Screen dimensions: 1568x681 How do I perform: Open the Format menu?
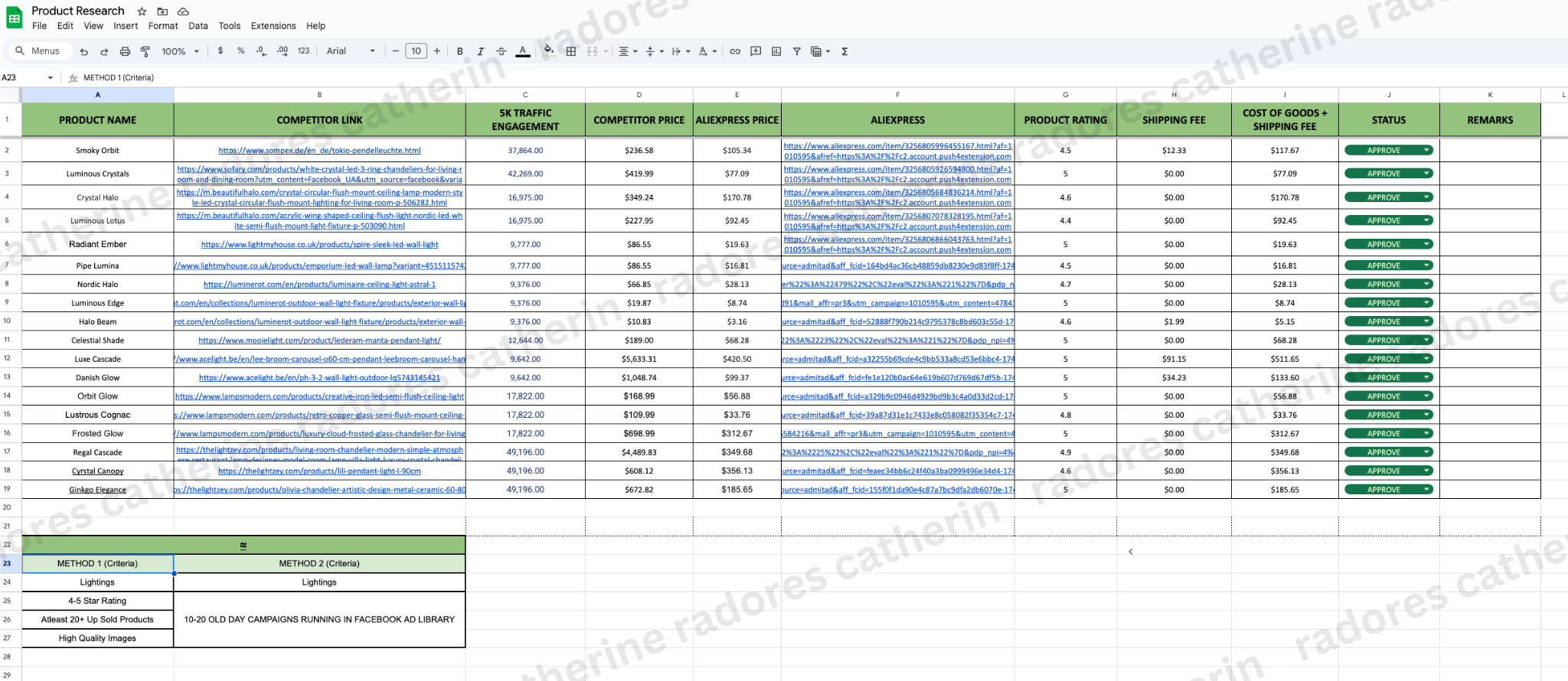tap(163, 26)
